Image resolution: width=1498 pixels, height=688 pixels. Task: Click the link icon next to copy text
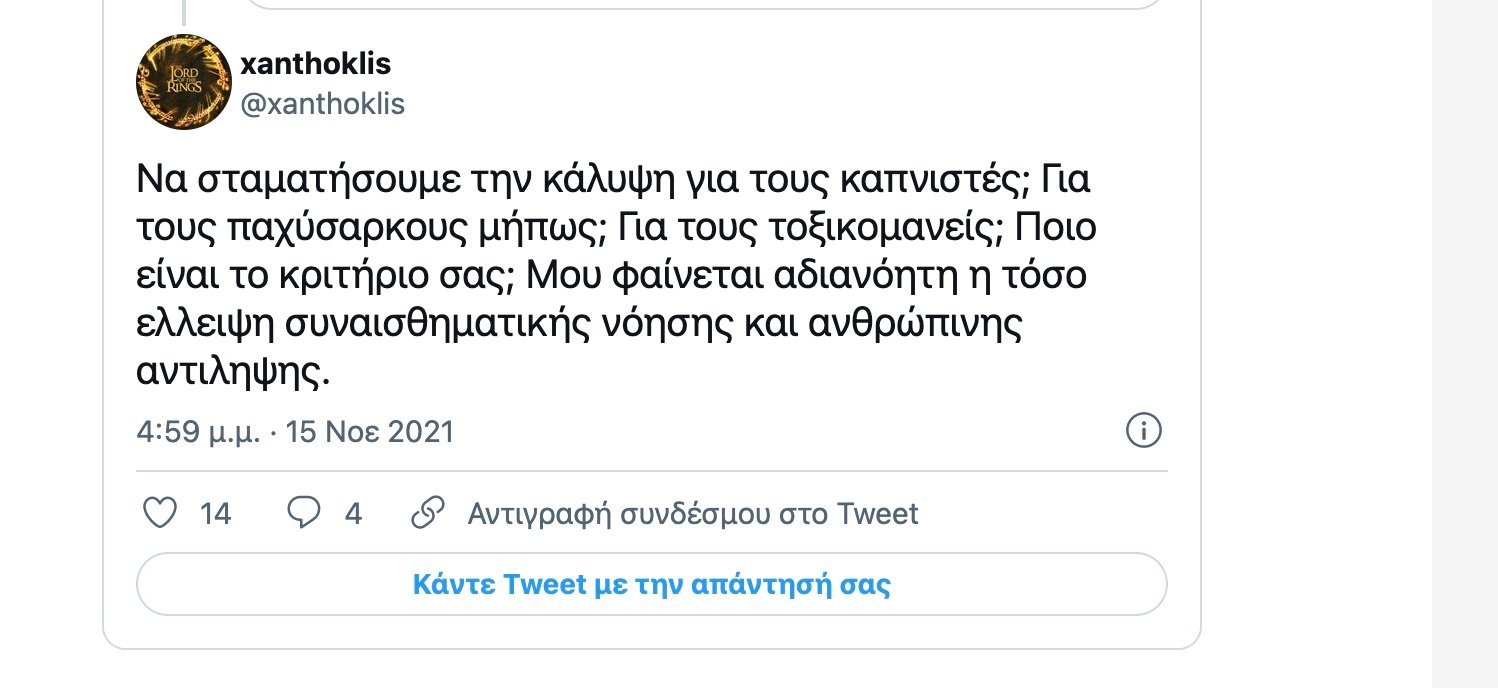(428, 511)
